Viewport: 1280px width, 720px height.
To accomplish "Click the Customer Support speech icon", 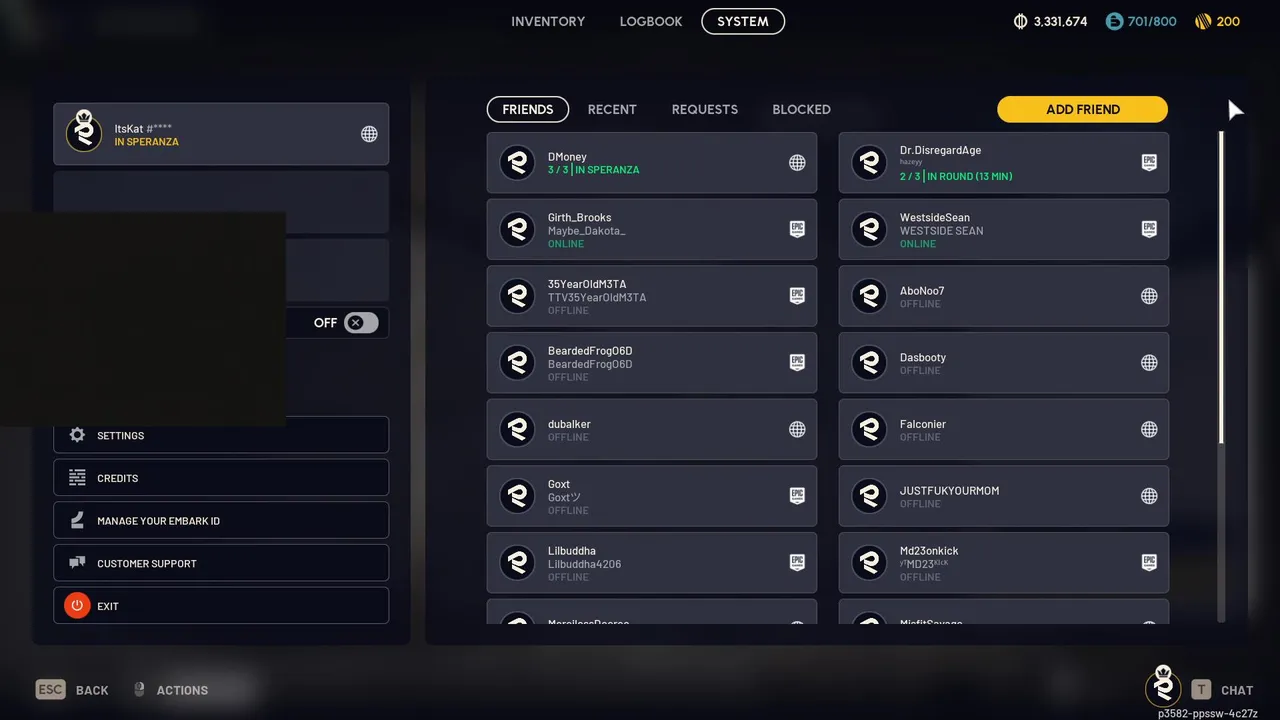I will (77, 563).
